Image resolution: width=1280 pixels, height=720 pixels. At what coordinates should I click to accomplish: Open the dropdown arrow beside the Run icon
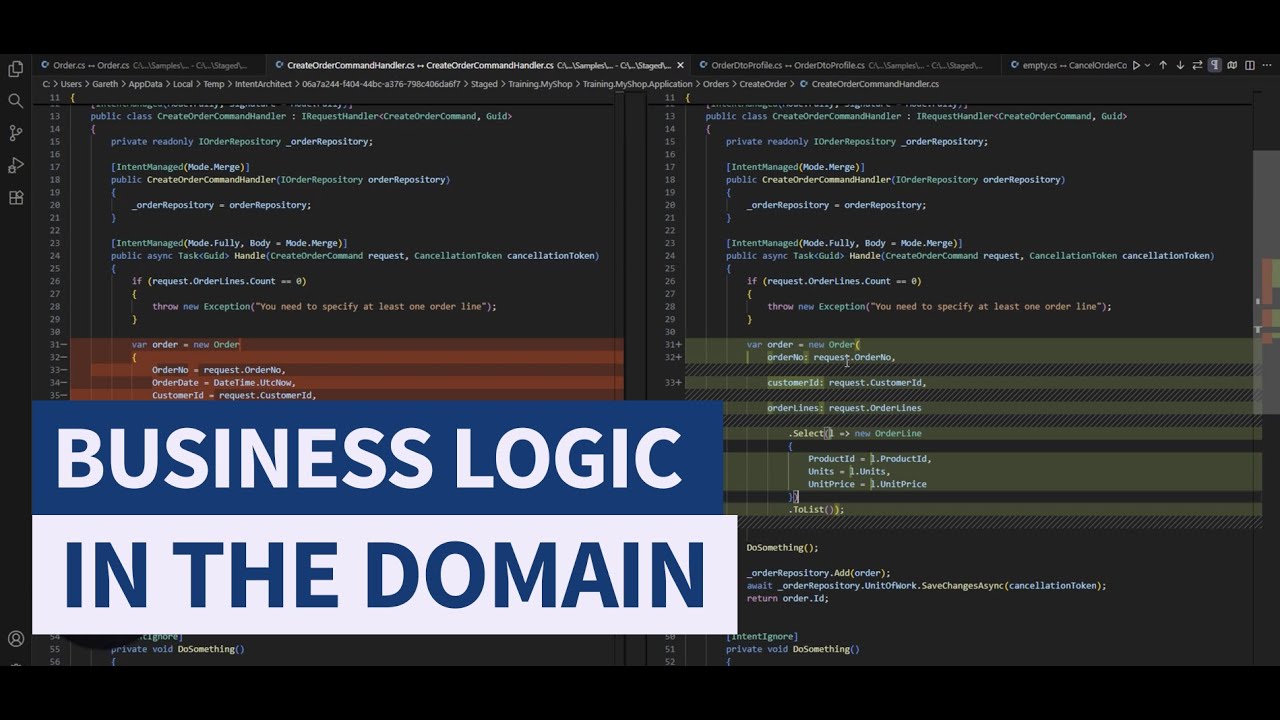coord(1147,65)
